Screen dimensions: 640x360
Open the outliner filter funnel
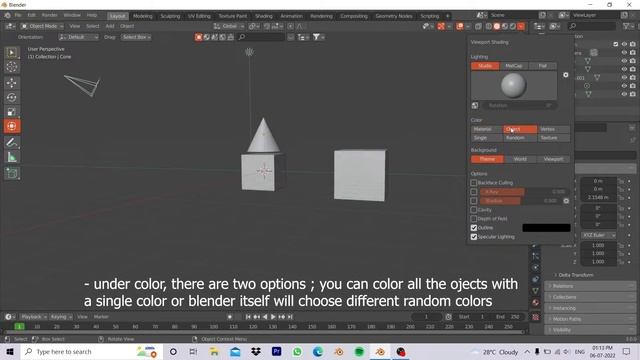[x=626, y=26]
